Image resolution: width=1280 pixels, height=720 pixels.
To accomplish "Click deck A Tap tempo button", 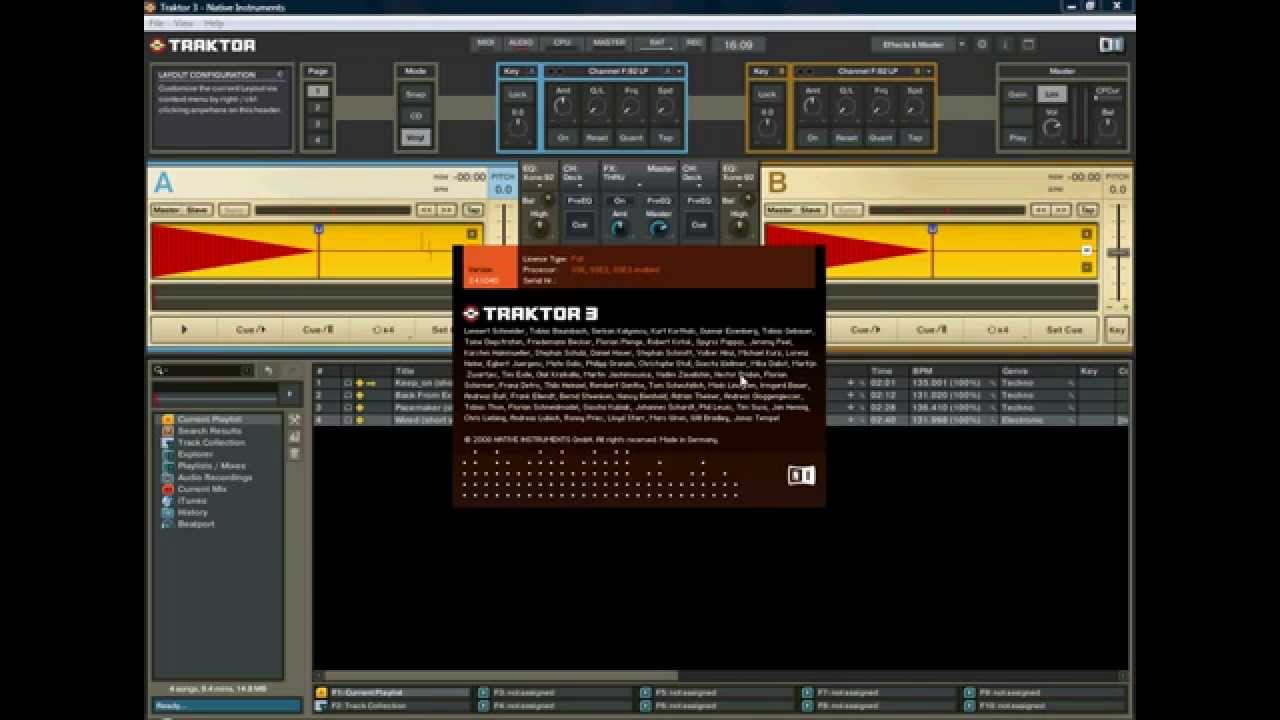I will point(473,210).
